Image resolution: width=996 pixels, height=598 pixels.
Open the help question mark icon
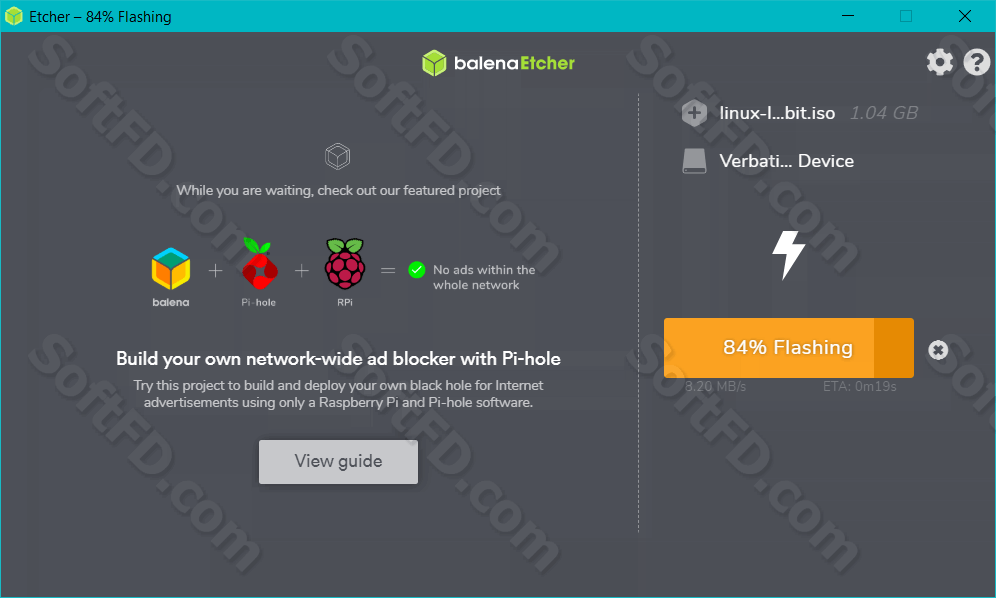[x=976, y=62]
